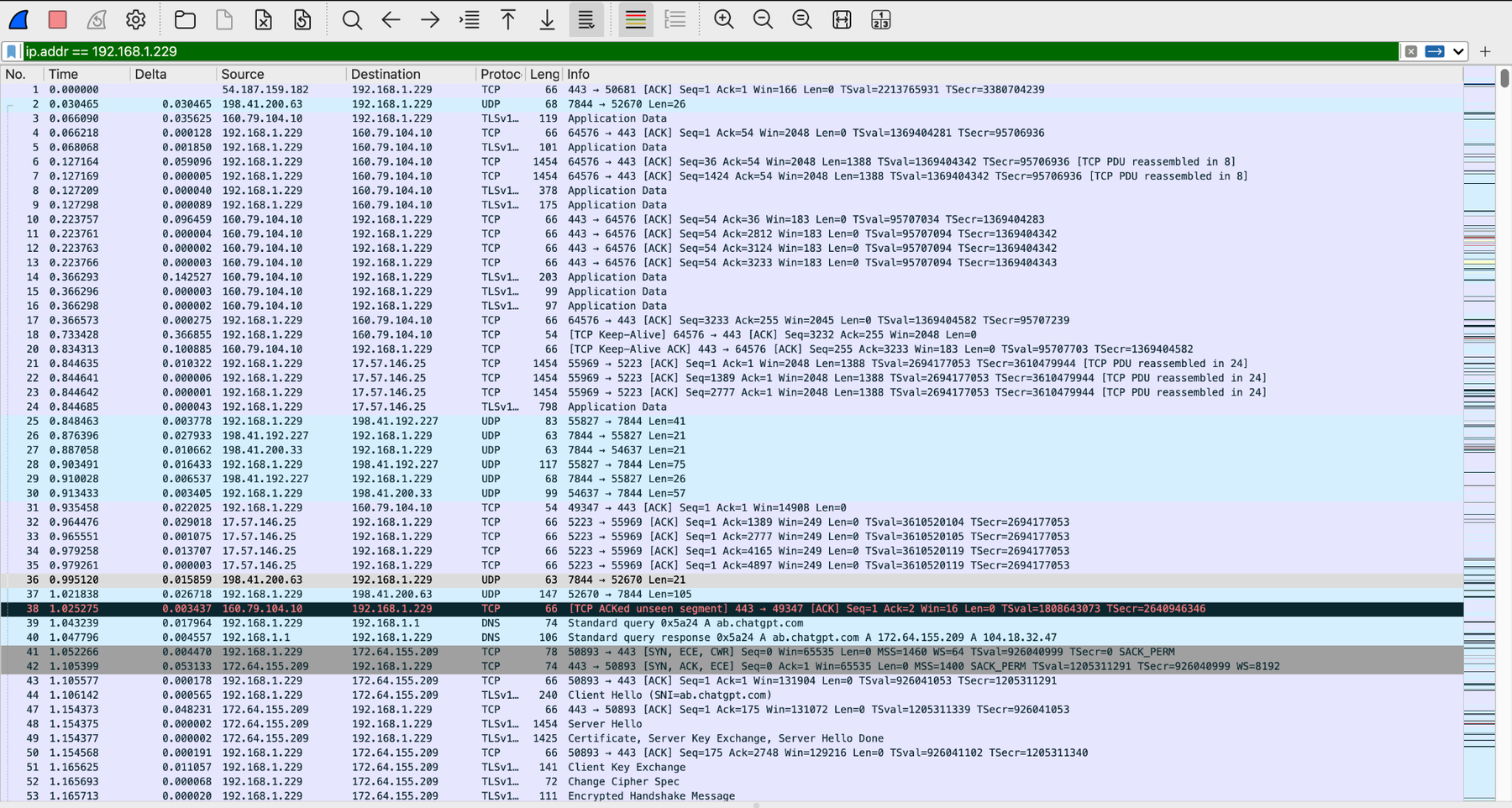The image size is (1512, 808).
Task: Sort by the Delta column header
Action: coord(173,74)
